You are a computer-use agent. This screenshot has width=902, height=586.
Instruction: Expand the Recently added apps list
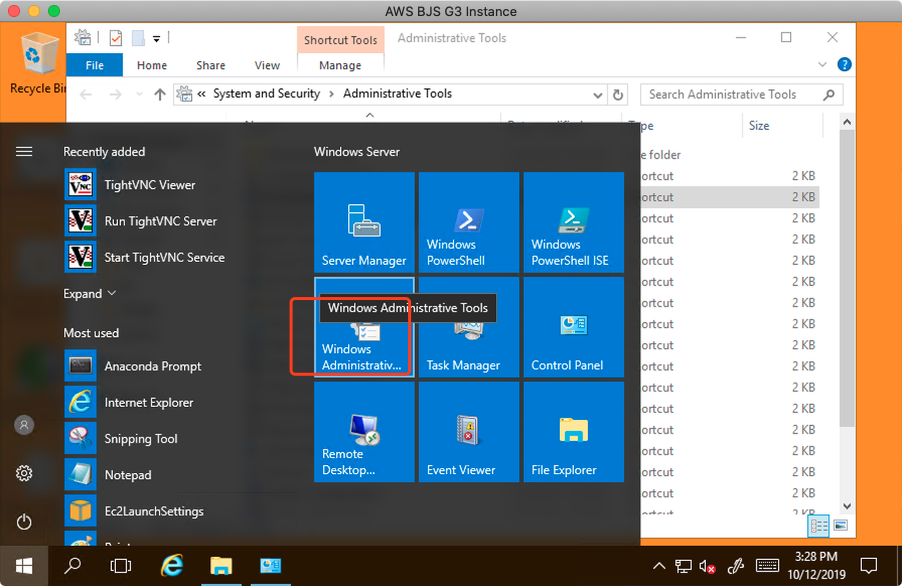point(90,294)
